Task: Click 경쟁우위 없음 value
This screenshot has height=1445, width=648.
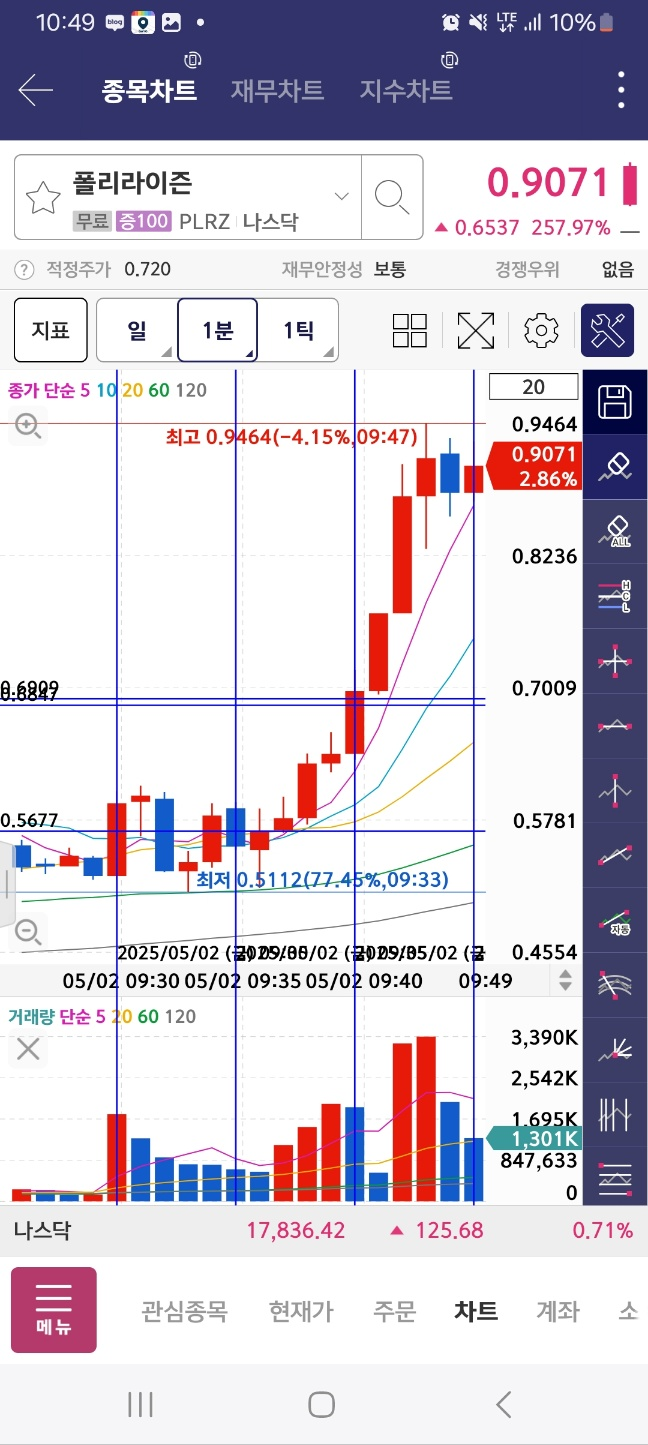Action: (x=618, y=269)
